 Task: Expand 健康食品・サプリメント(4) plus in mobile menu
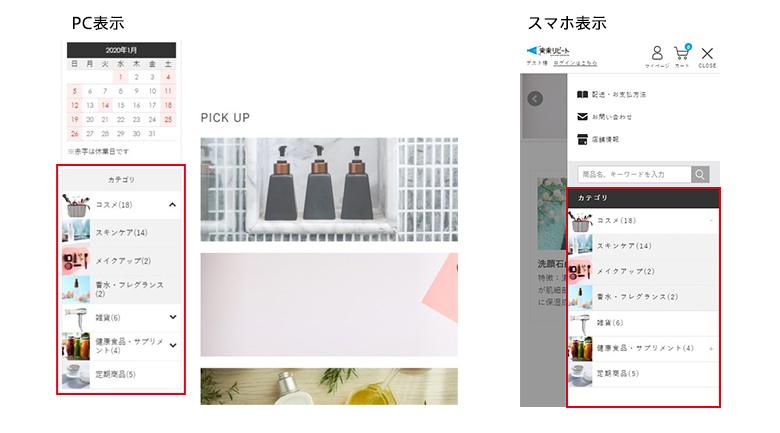(711, 348)
